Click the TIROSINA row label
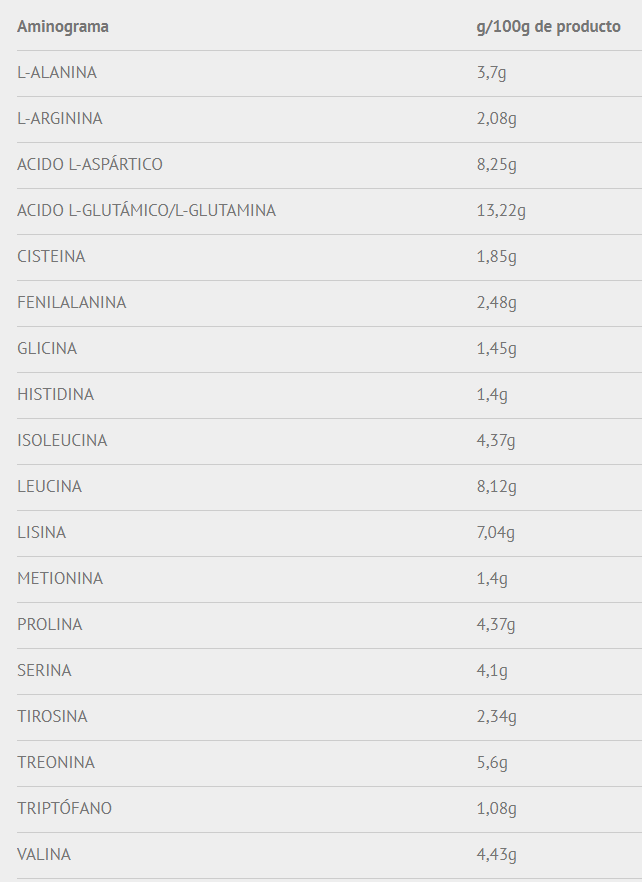 coord(52,717)
